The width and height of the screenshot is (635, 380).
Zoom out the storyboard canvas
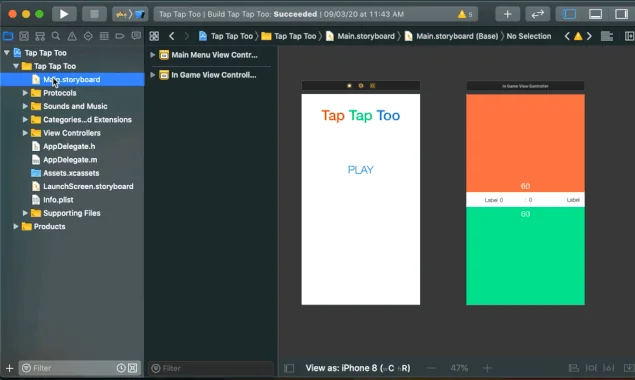point(432,368)
